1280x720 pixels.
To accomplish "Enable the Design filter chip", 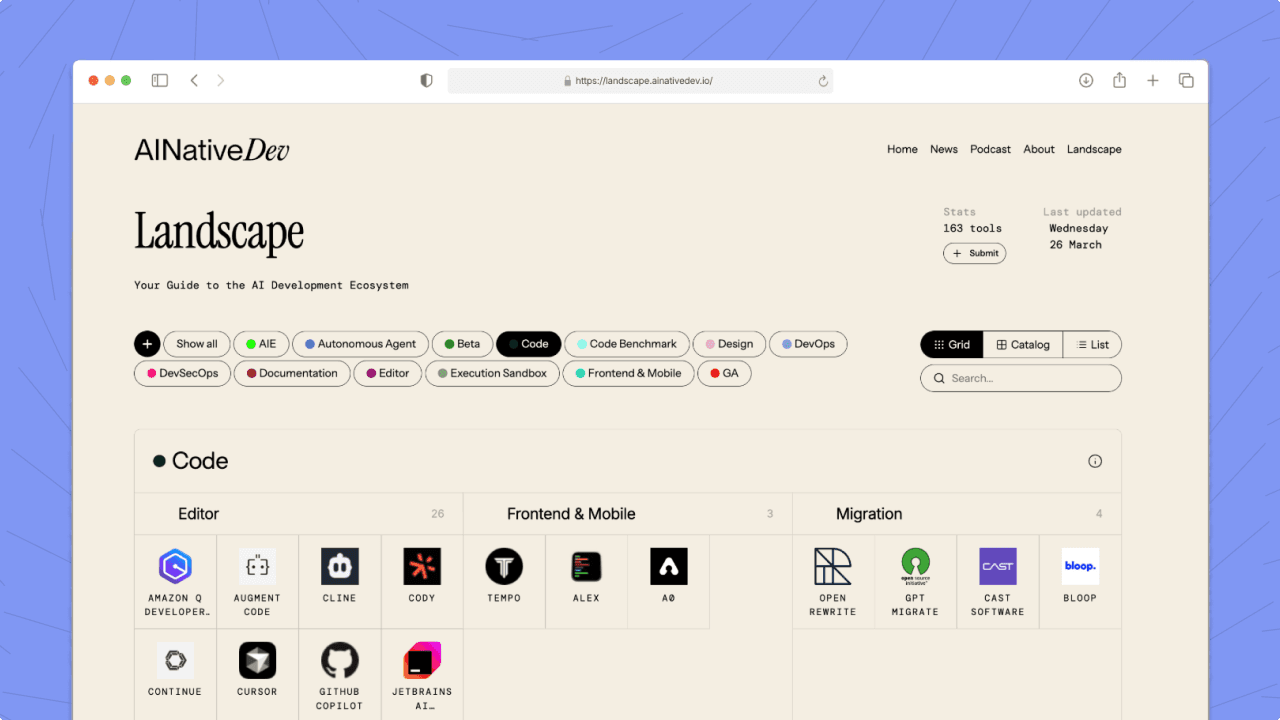I will tap(730, 344).
